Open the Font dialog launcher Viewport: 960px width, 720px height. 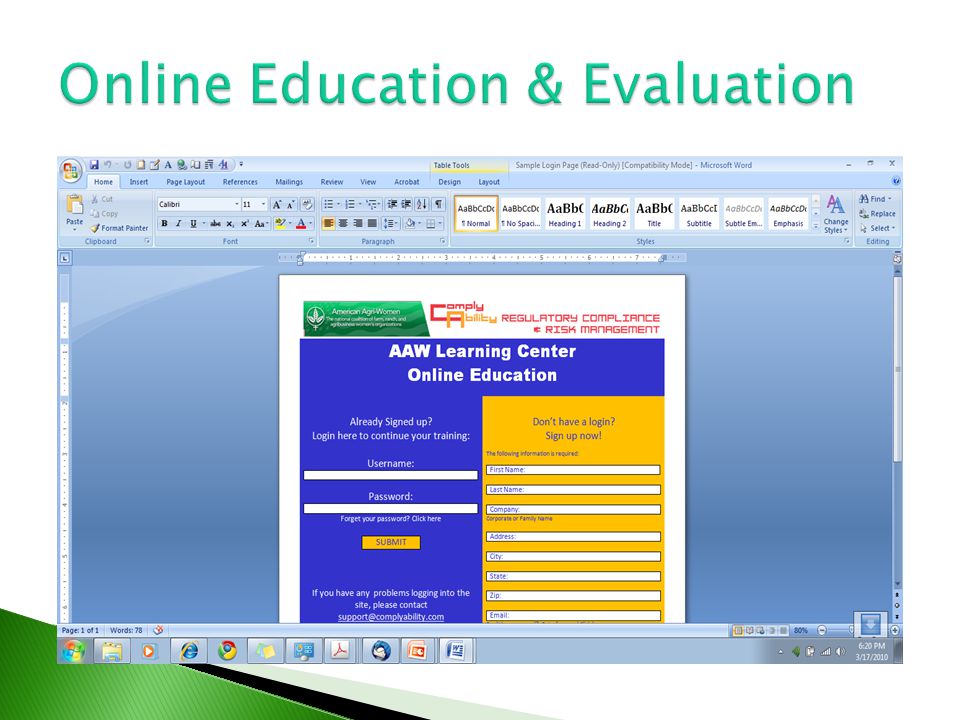pyautogui.click(x=311, y=241)
